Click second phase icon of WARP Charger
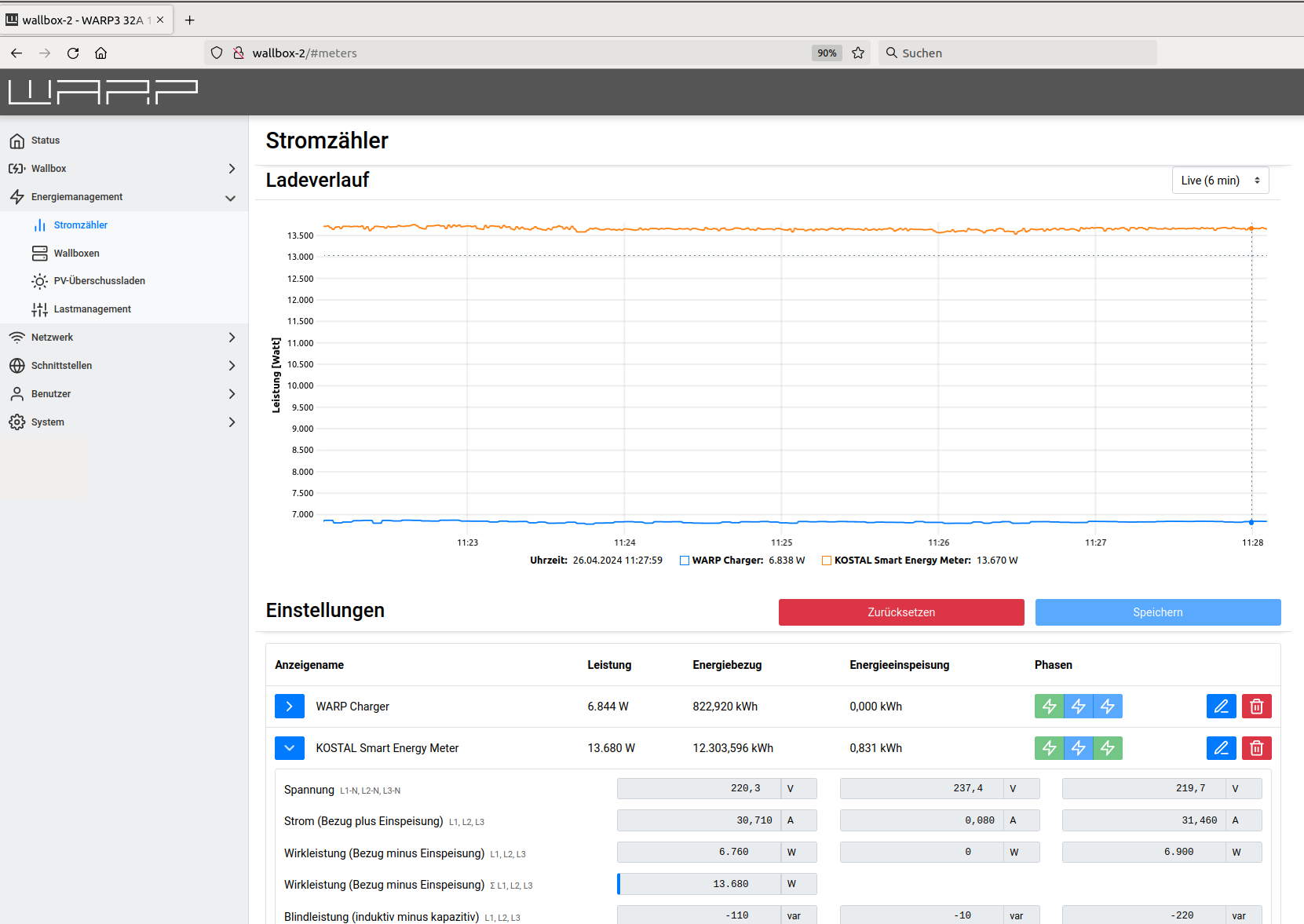 click(1079, 707)
